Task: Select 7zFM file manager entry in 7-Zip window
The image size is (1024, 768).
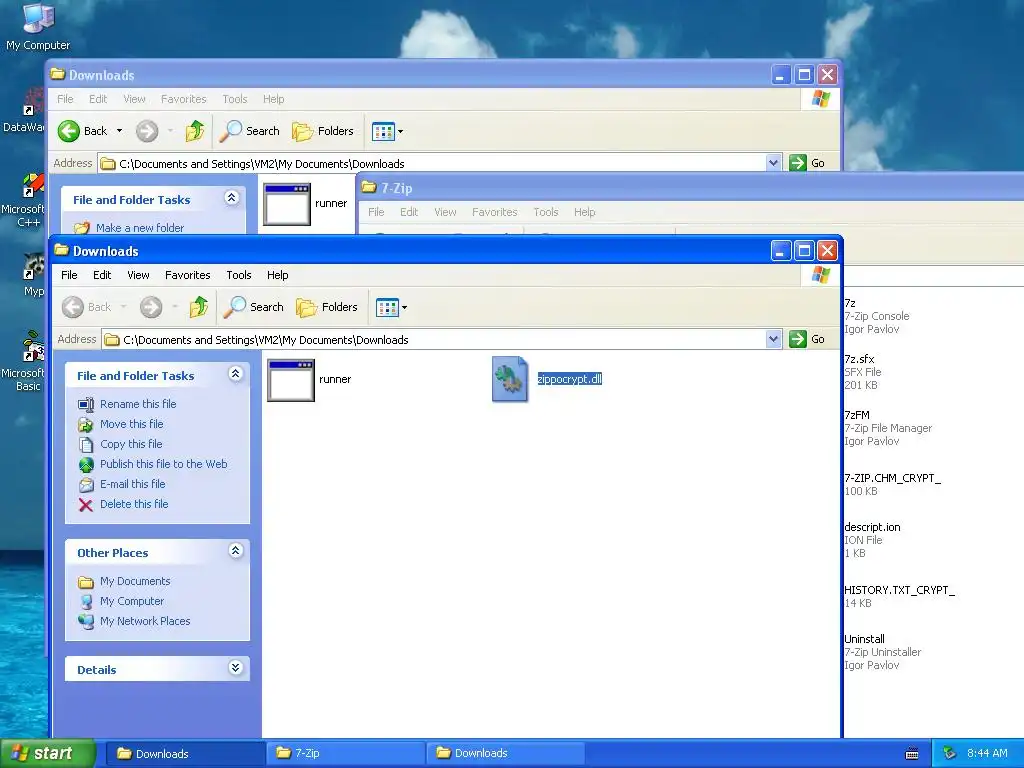Action: (857, 415)
